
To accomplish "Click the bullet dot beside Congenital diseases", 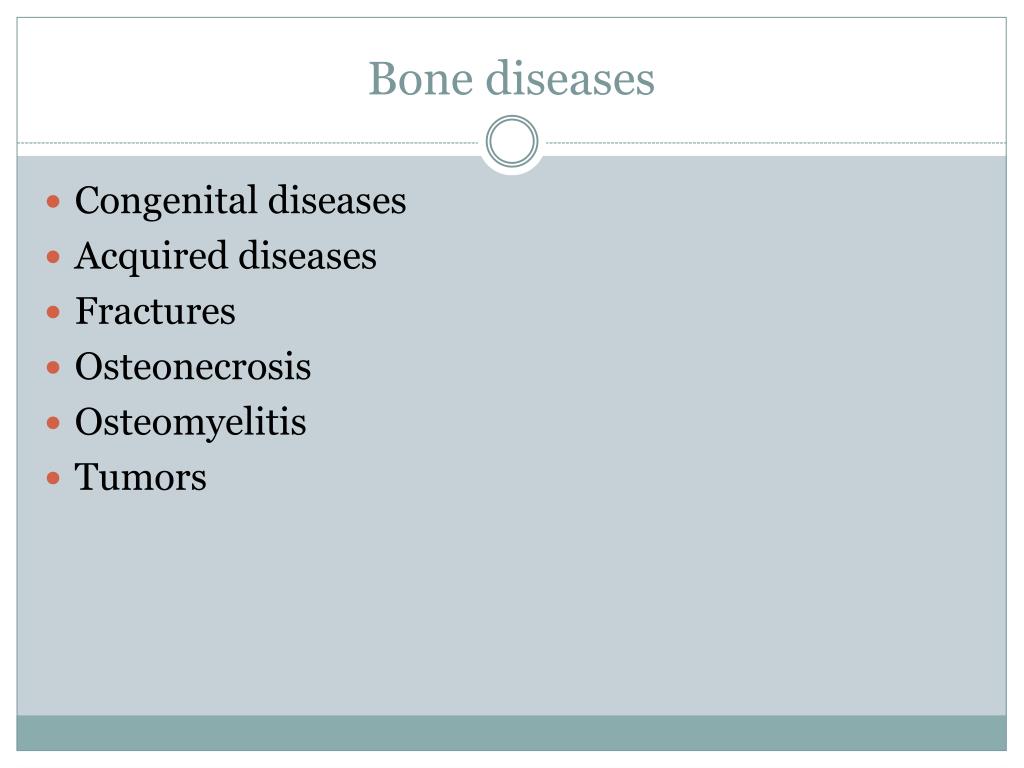I will pyautogui.click(x=54, y=202).
